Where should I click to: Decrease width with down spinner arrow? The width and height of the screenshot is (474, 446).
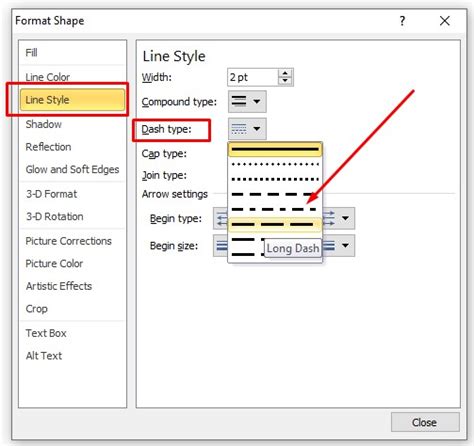coord(285,81)
